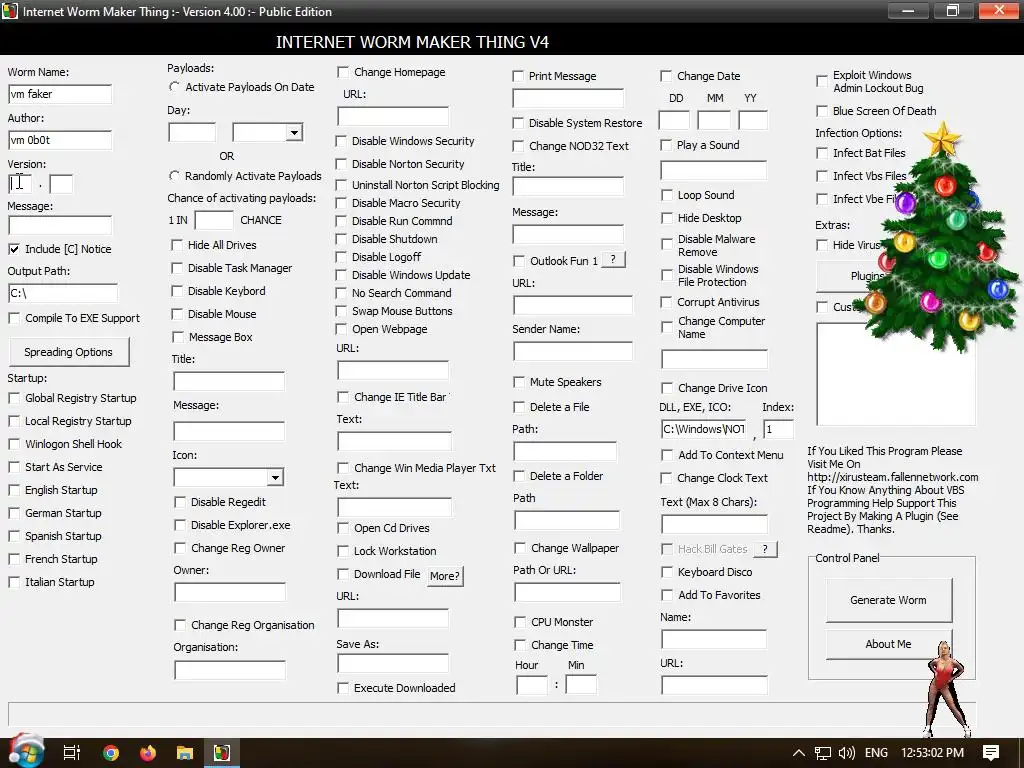Focus the Worm Name input field

[60, 94]
